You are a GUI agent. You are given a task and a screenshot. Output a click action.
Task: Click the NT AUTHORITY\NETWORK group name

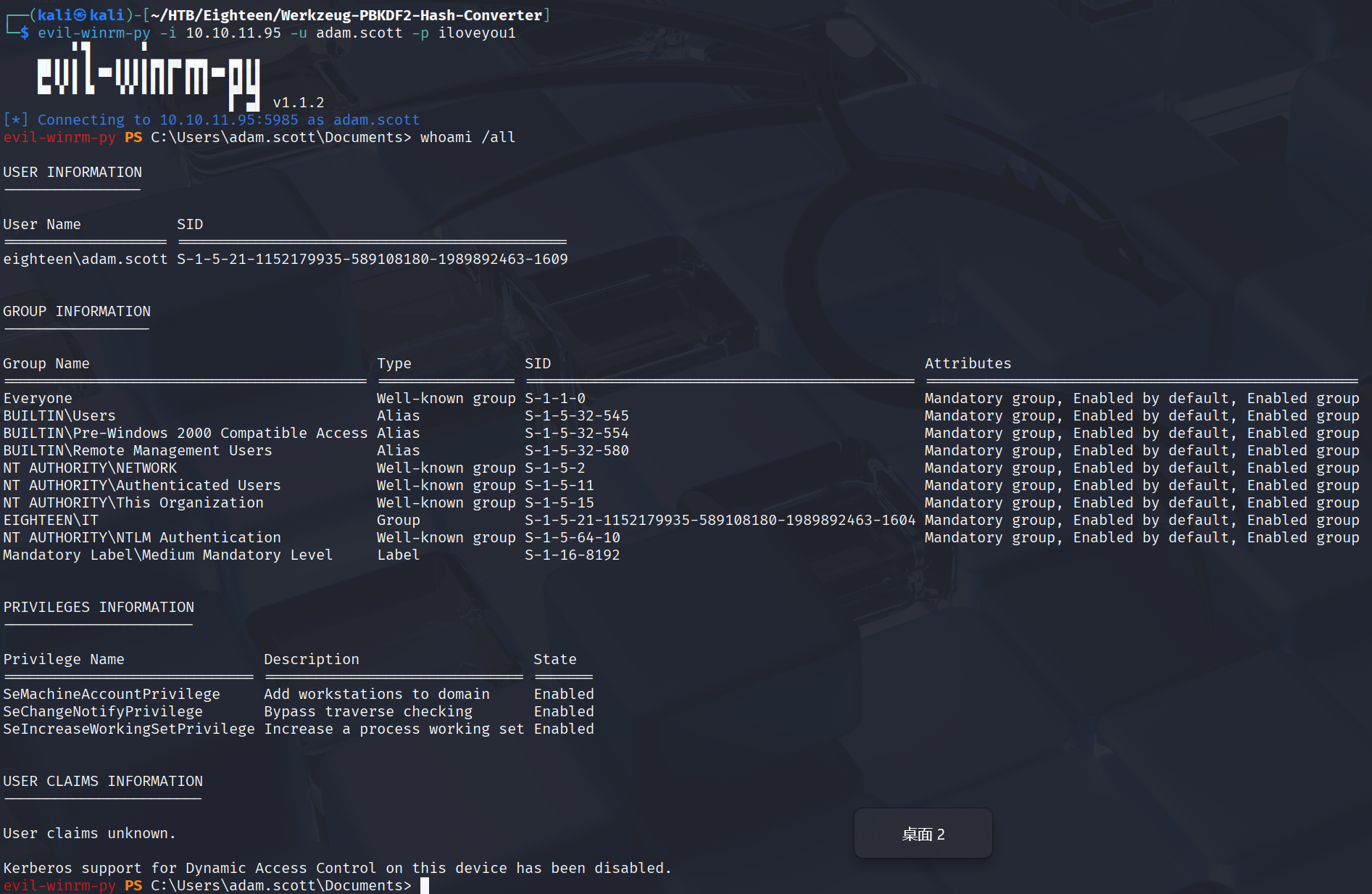pyautogui.click(x=90, y=468)
